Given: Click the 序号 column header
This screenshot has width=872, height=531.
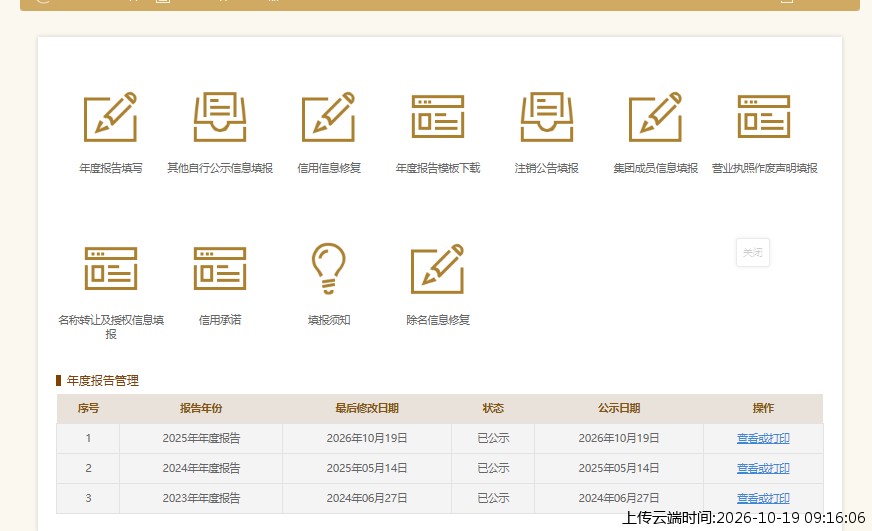Looking at the screenshot, I should tap(88, 408).
